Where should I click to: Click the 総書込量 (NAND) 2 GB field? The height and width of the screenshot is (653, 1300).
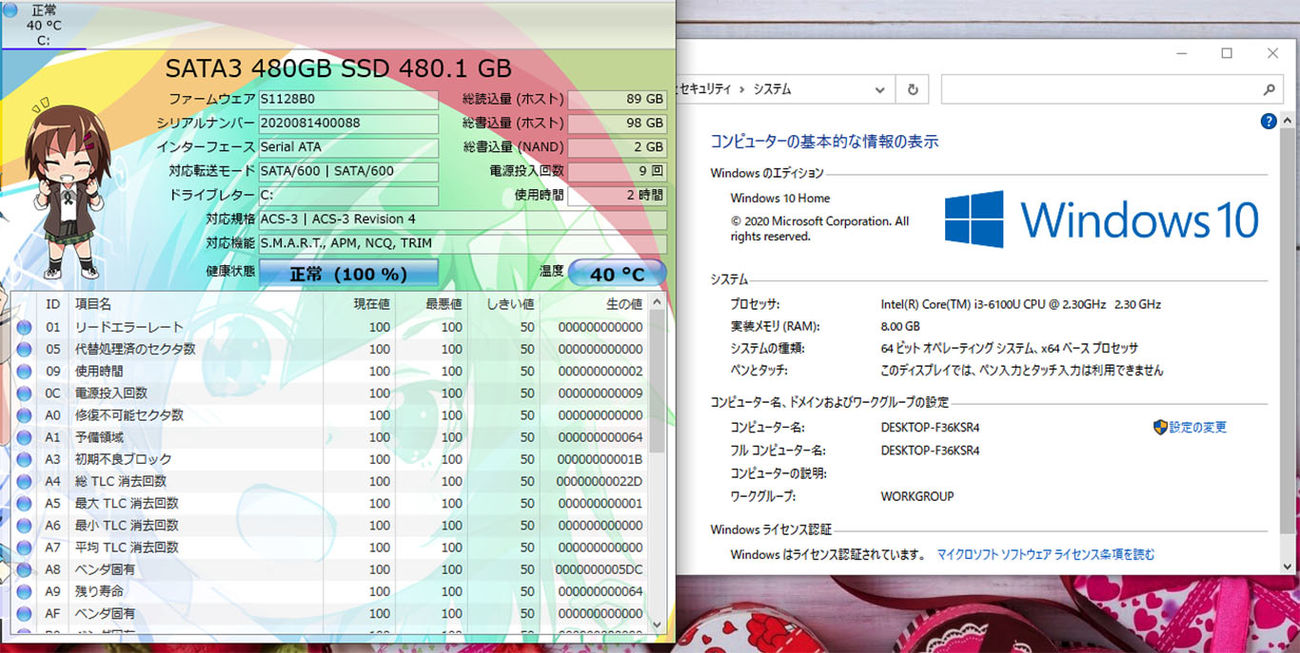point(617,148)
